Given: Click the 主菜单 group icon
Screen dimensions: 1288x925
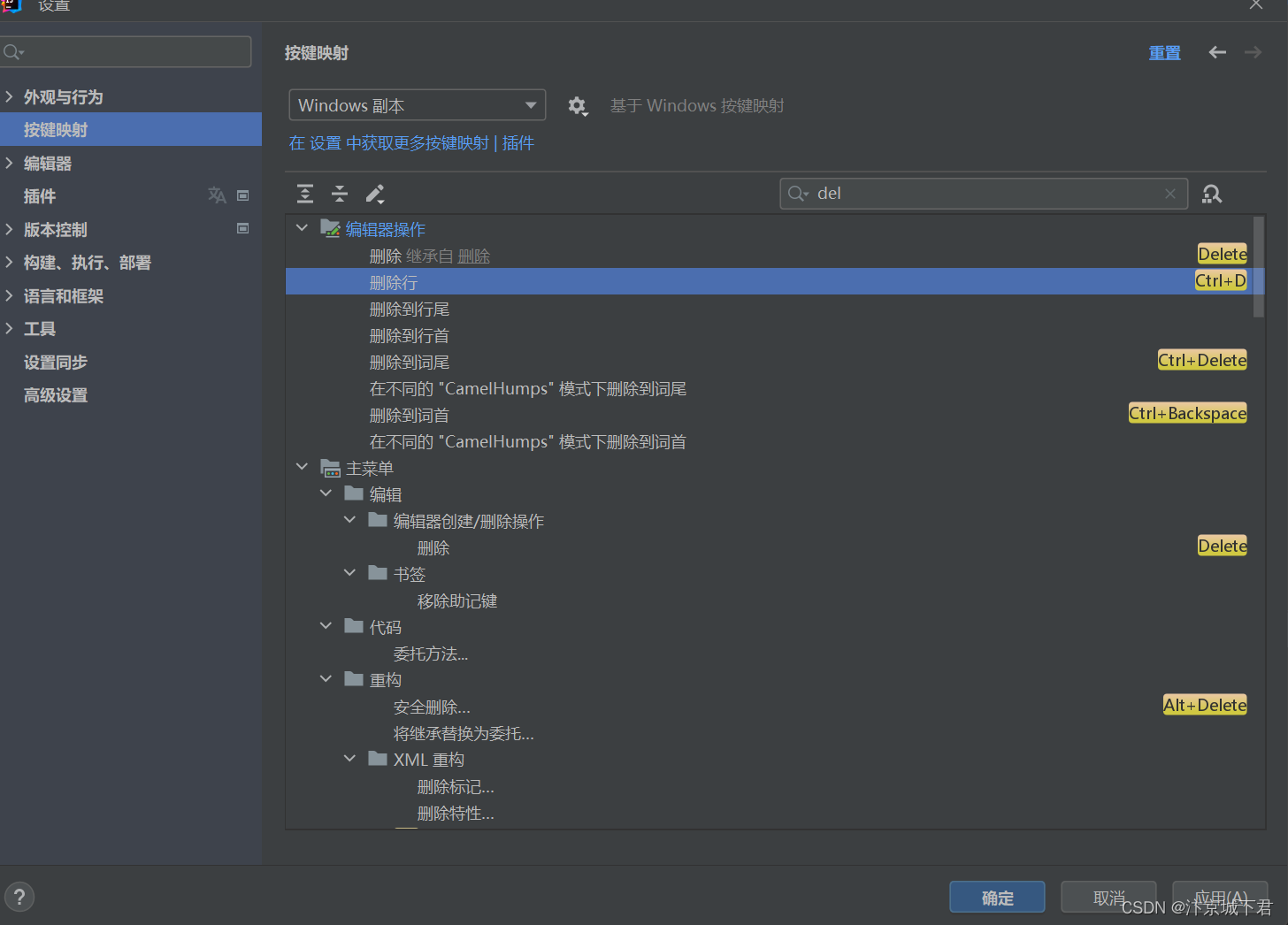Looking at the screenshot, I should [x=330, y=468].
